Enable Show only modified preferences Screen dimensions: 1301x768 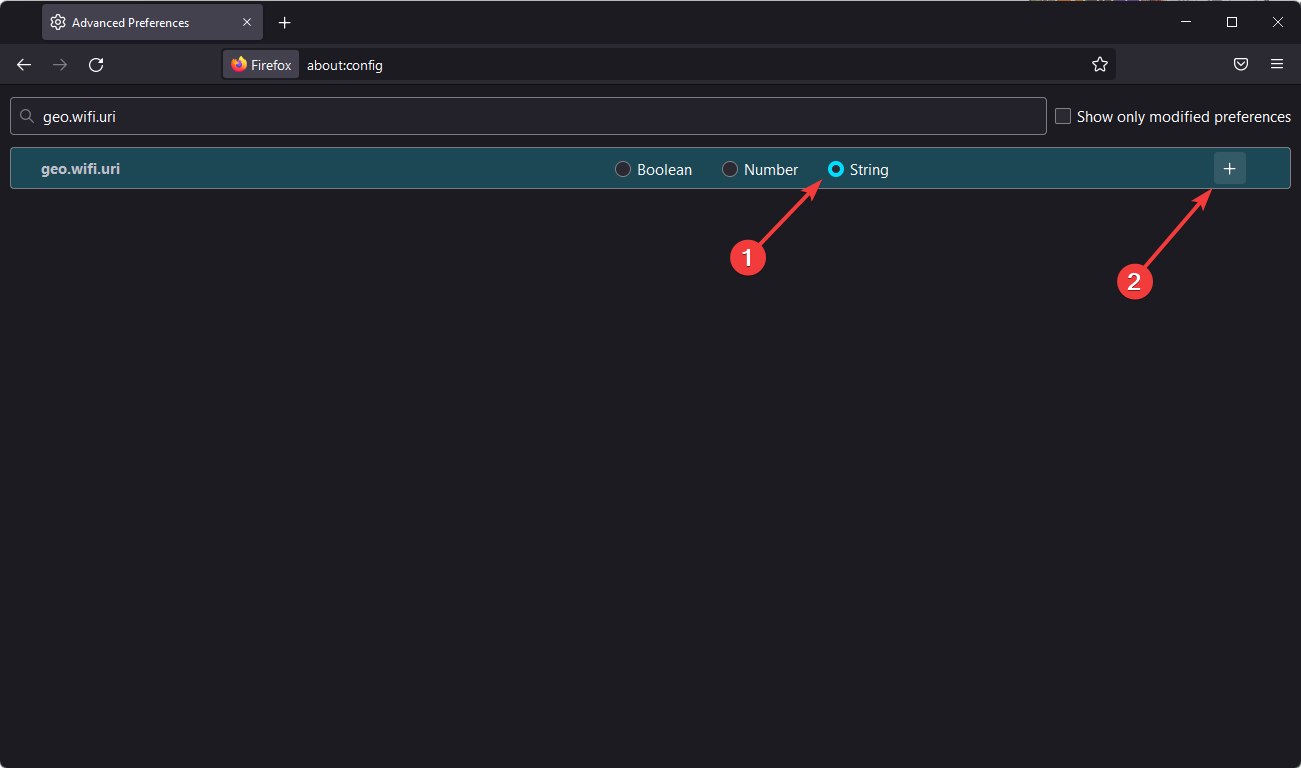pos(1063,115)
